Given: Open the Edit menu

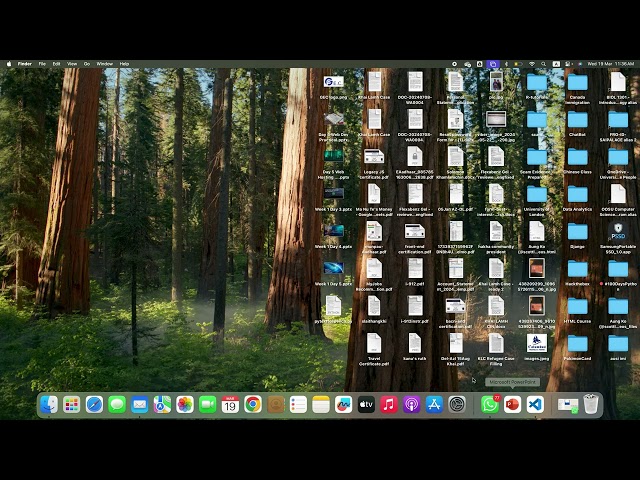Looking at the screenshot, I should point(56,64).
